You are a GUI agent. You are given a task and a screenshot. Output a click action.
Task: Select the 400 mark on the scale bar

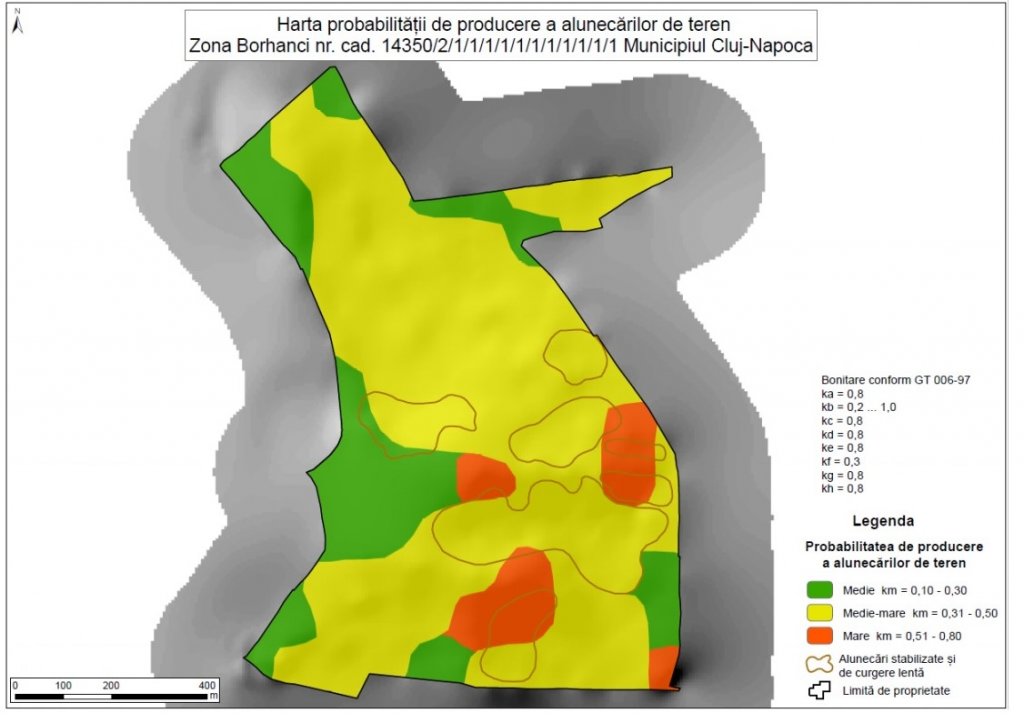(207, 685)
